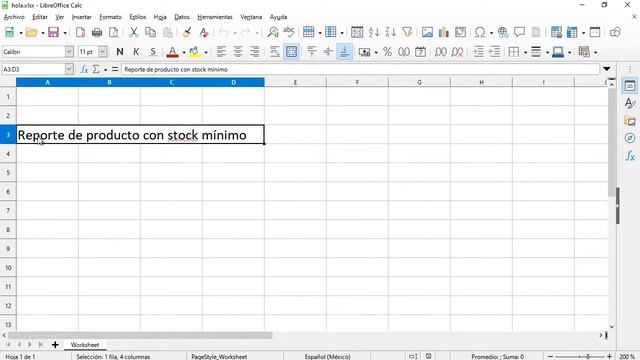Toggle bold N button
Viewport: 640px width, 360px height.
pyautogui.click(x=120, y=52)
